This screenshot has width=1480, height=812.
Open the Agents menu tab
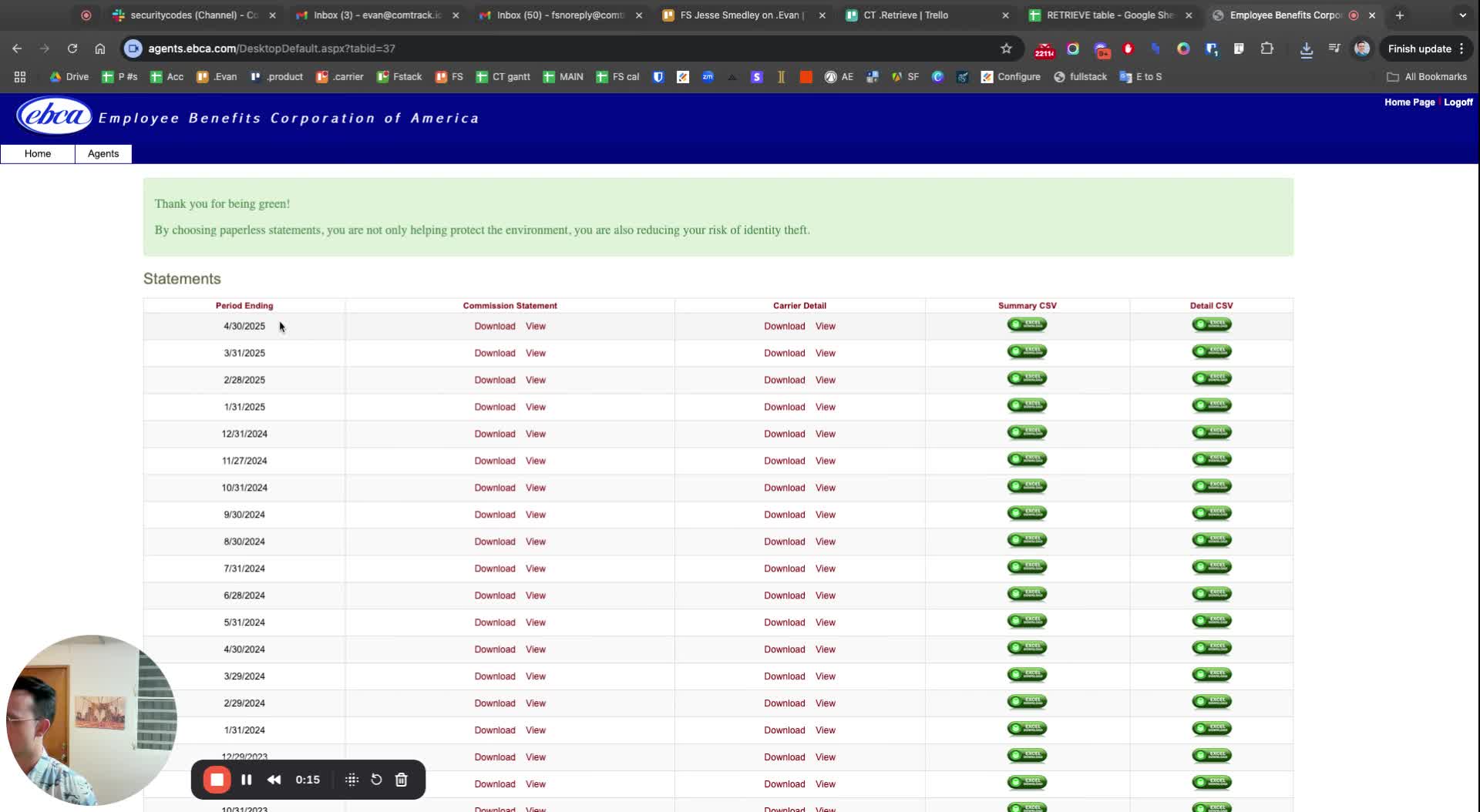point(103,153)
